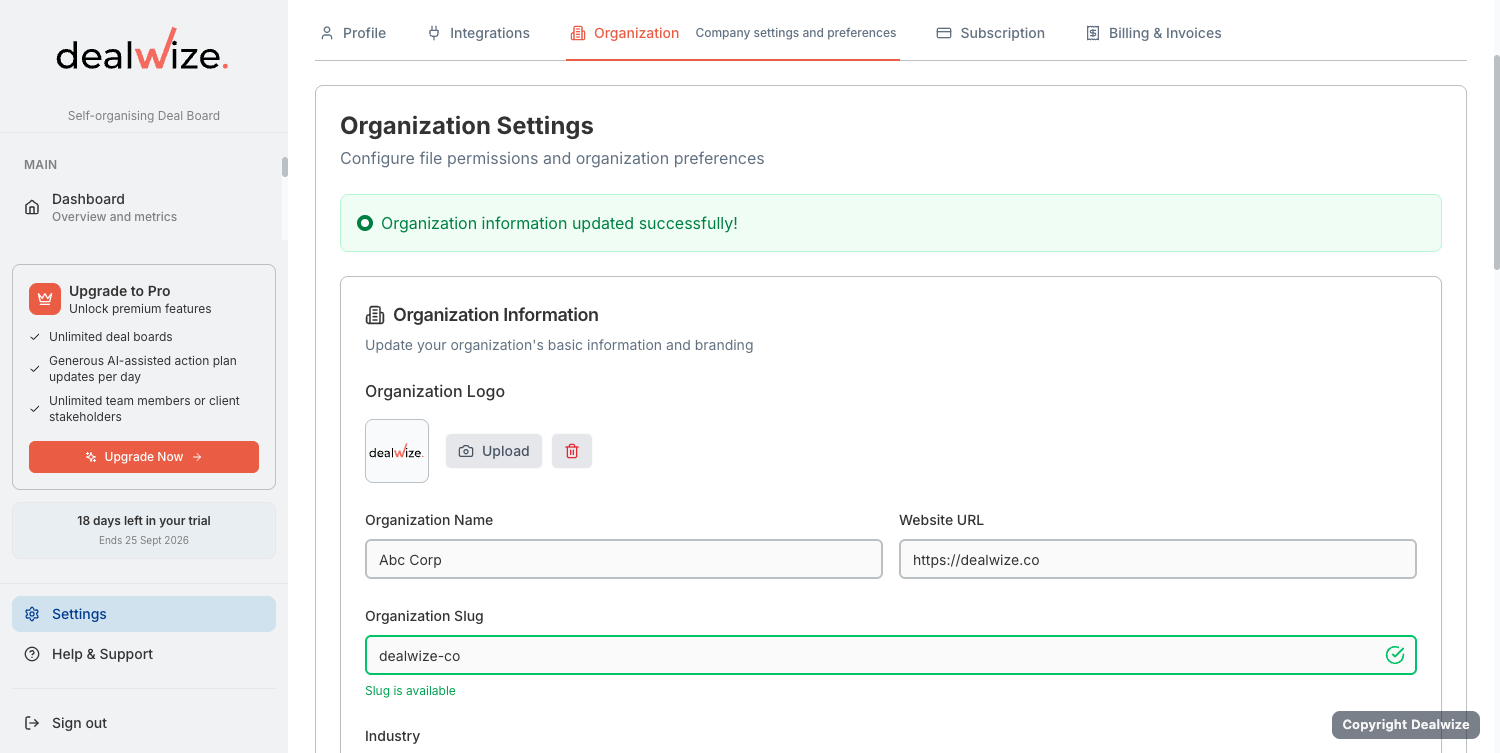Go to the Subscription tab
Image resolution: width=1500 pixels, height=753 pixels.
coord(991,33)
